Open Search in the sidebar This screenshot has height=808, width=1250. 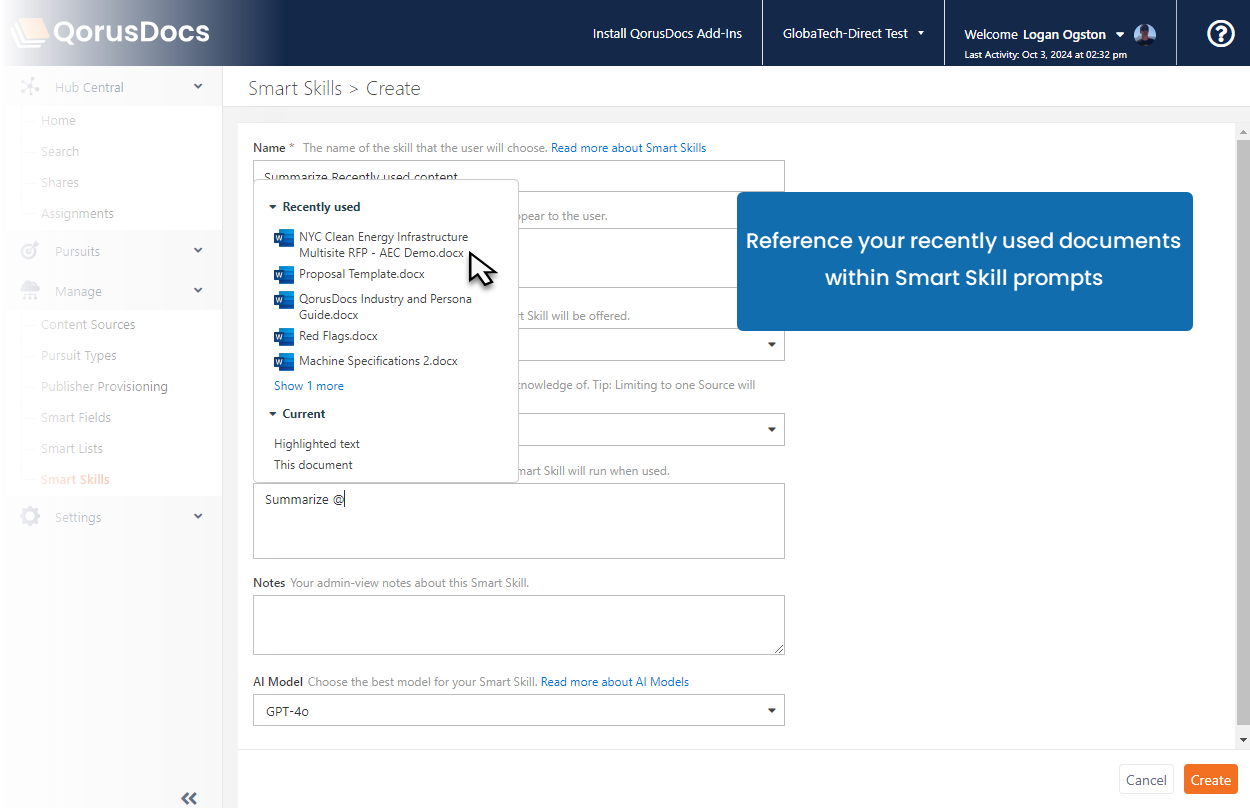click(60, 152)
